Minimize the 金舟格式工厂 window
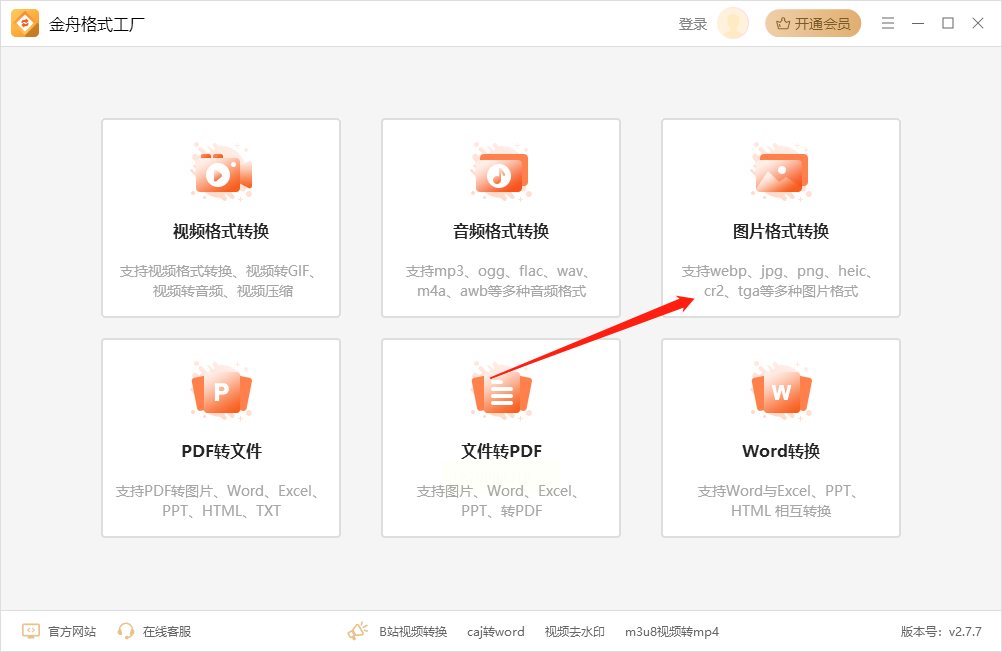The width and height of the screenshot is (1002, 652). (918, 24)
